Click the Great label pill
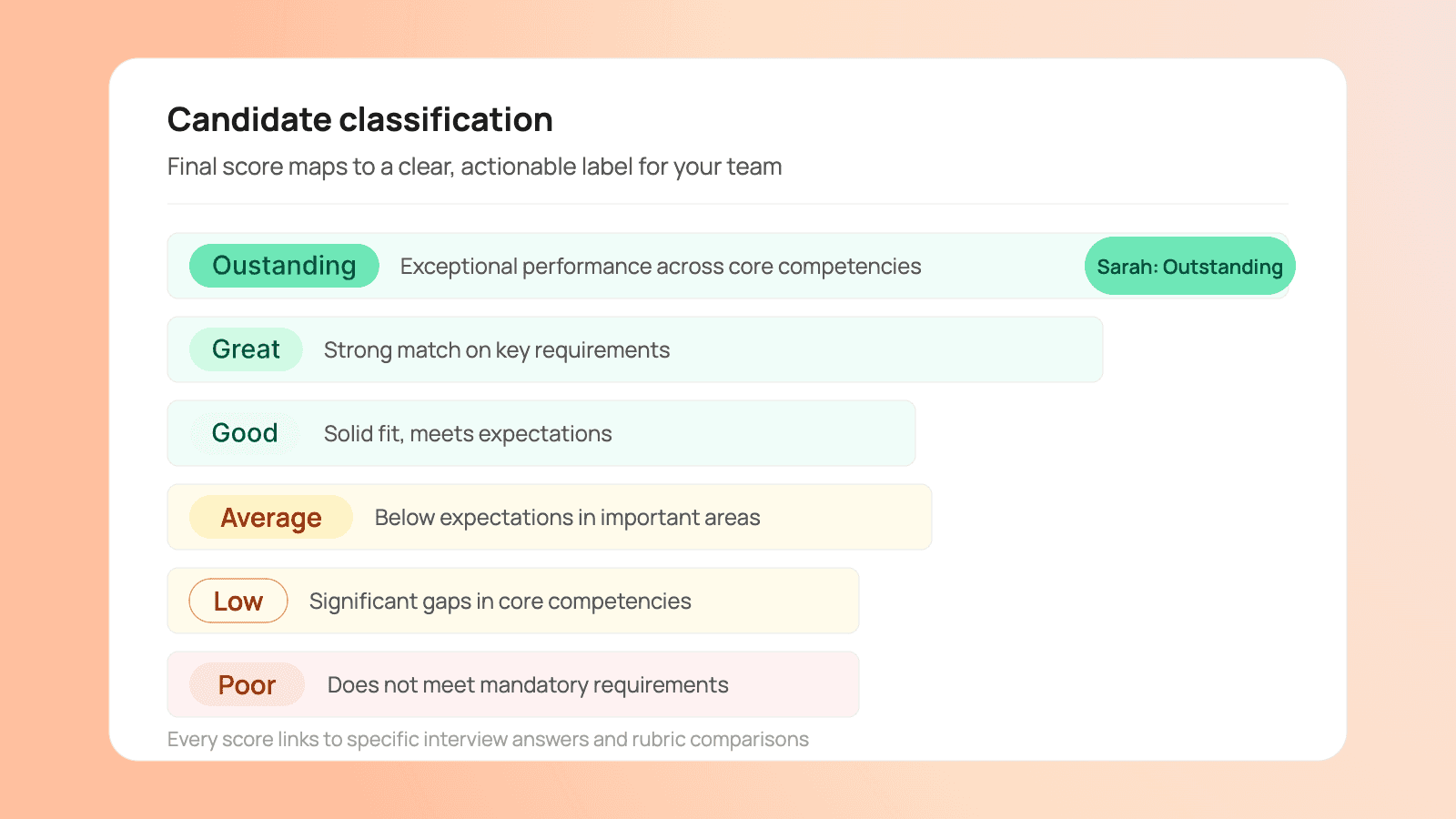This screenshot has width=1456, height=819. tap(246, 349)
